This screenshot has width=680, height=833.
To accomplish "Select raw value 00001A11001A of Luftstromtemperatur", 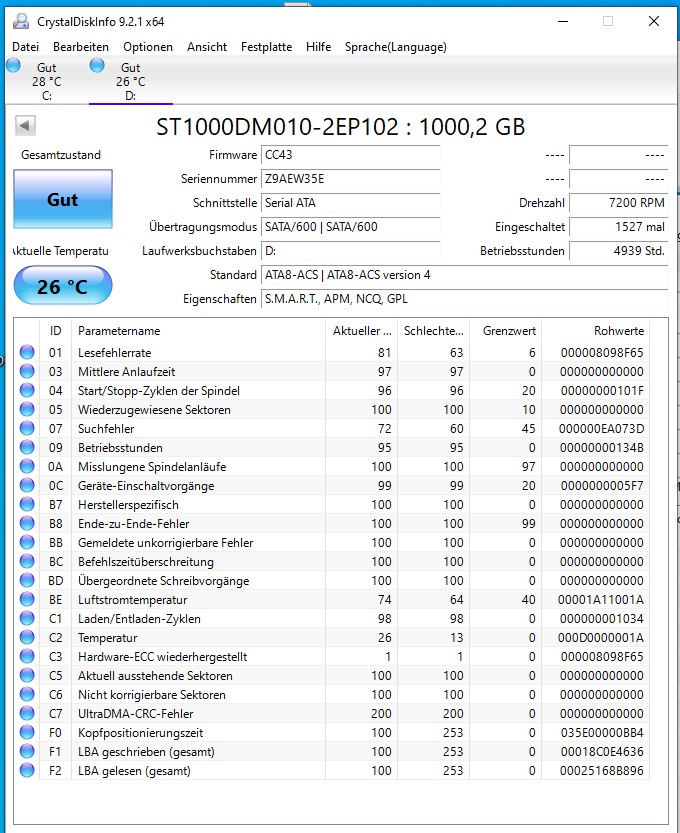I will pos(601,600).
